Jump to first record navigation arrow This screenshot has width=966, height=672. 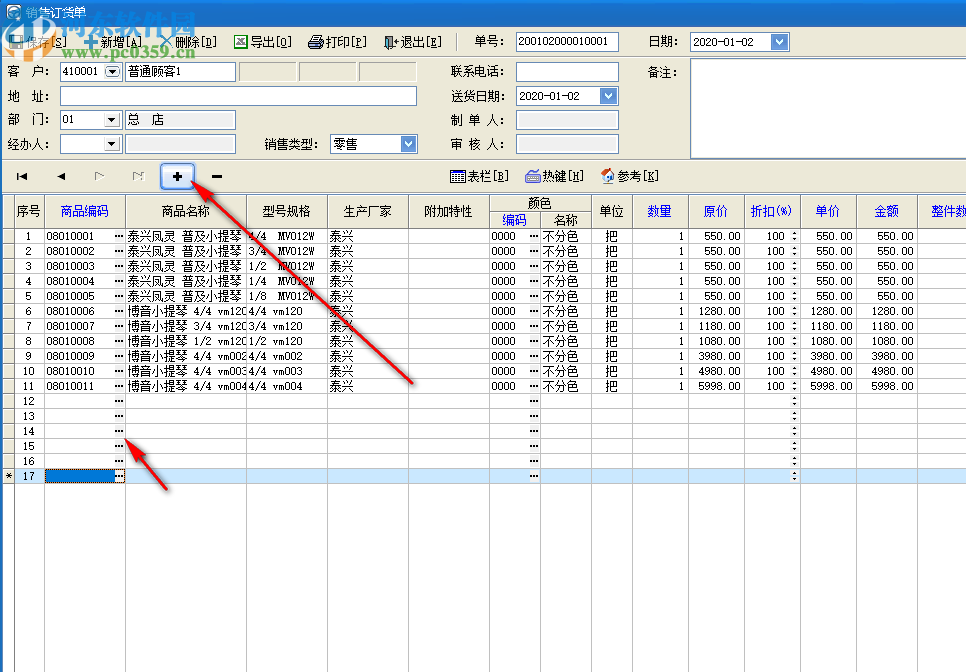22,176
